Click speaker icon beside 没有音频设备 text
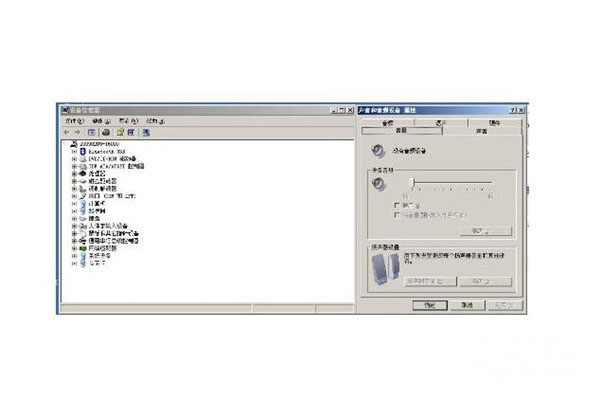Screen dimensions: 600x400 point(378,150)
